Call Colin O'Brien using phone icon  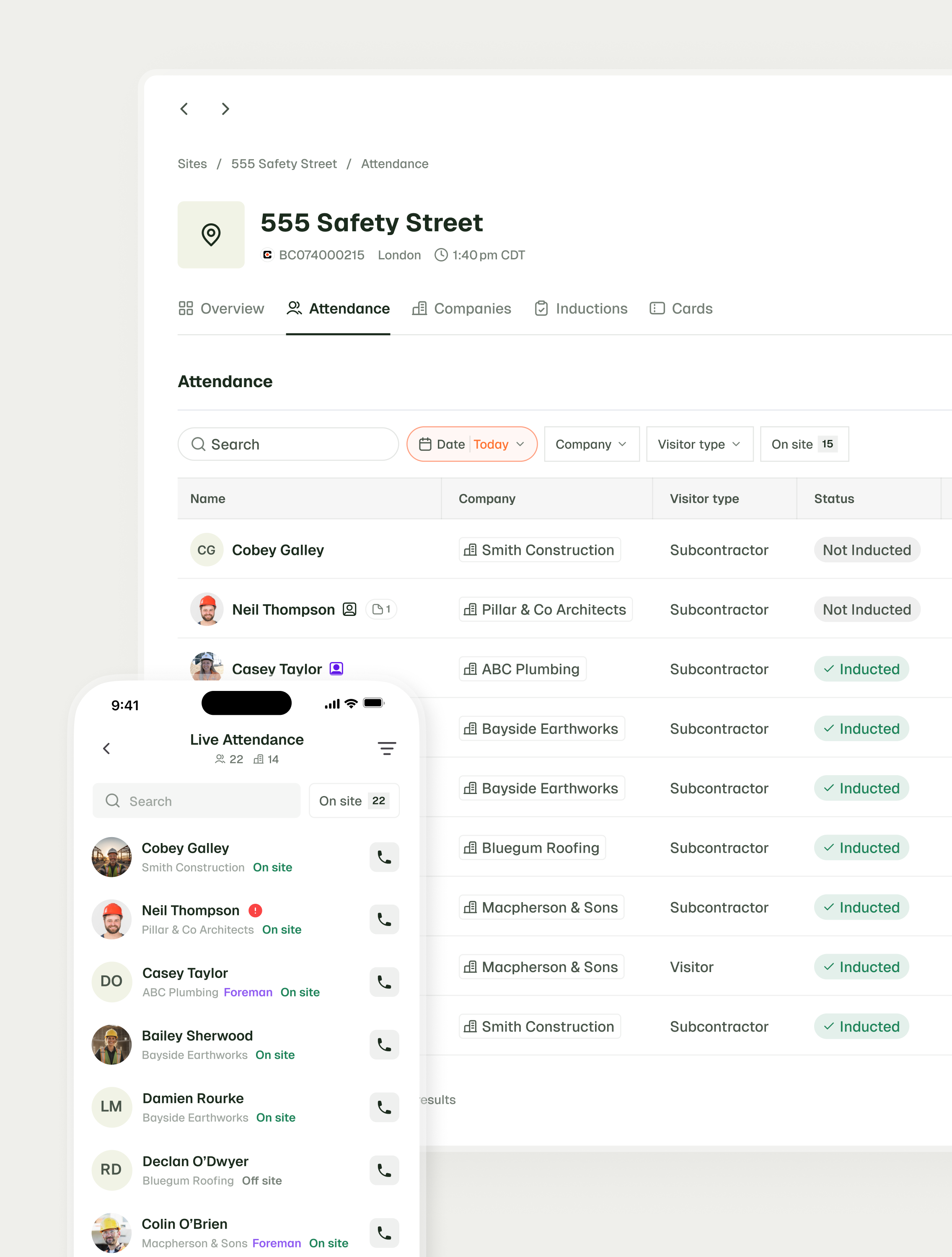pos(384,1233)
